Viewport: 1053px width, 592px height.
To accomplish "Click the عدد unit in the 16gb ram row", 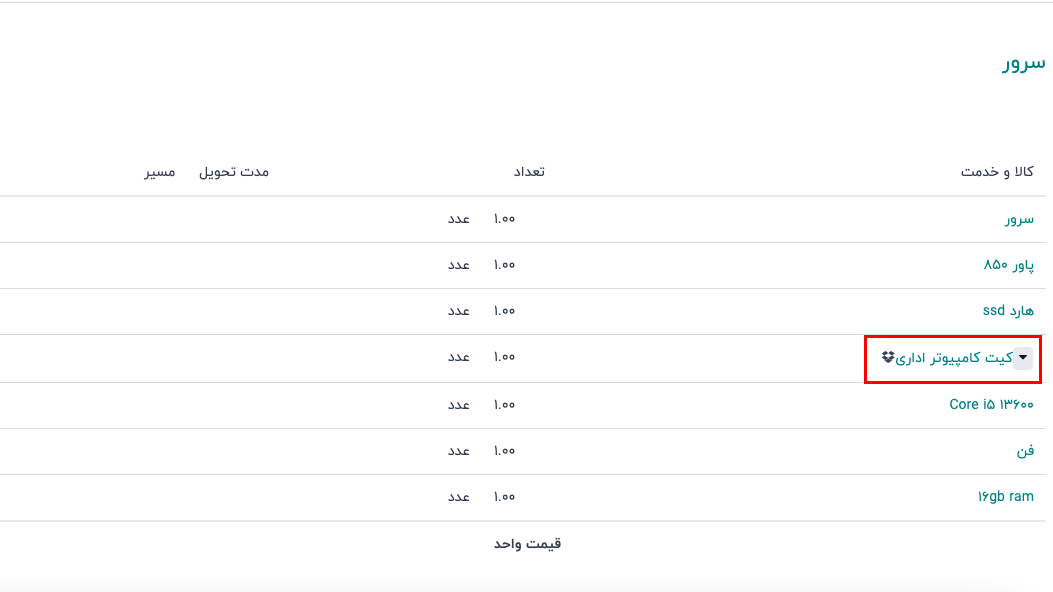I will pyautogui.click(x=458, y=497).
